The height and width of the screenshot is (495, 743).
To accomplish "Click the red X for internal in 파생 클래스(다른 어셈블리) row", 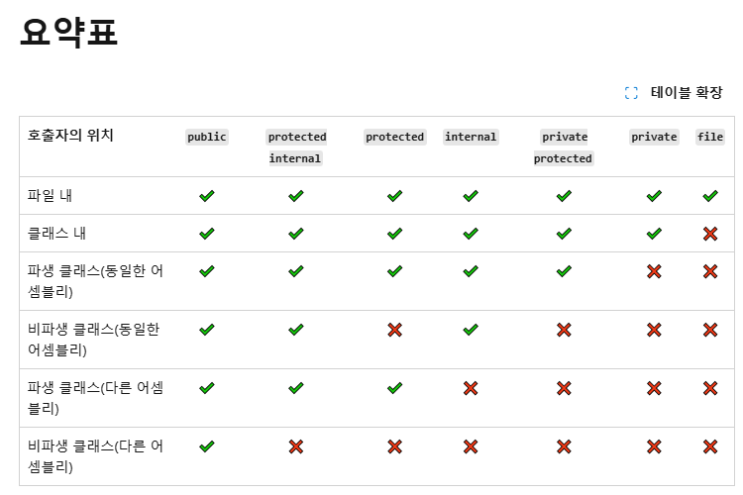I will 471,388.
